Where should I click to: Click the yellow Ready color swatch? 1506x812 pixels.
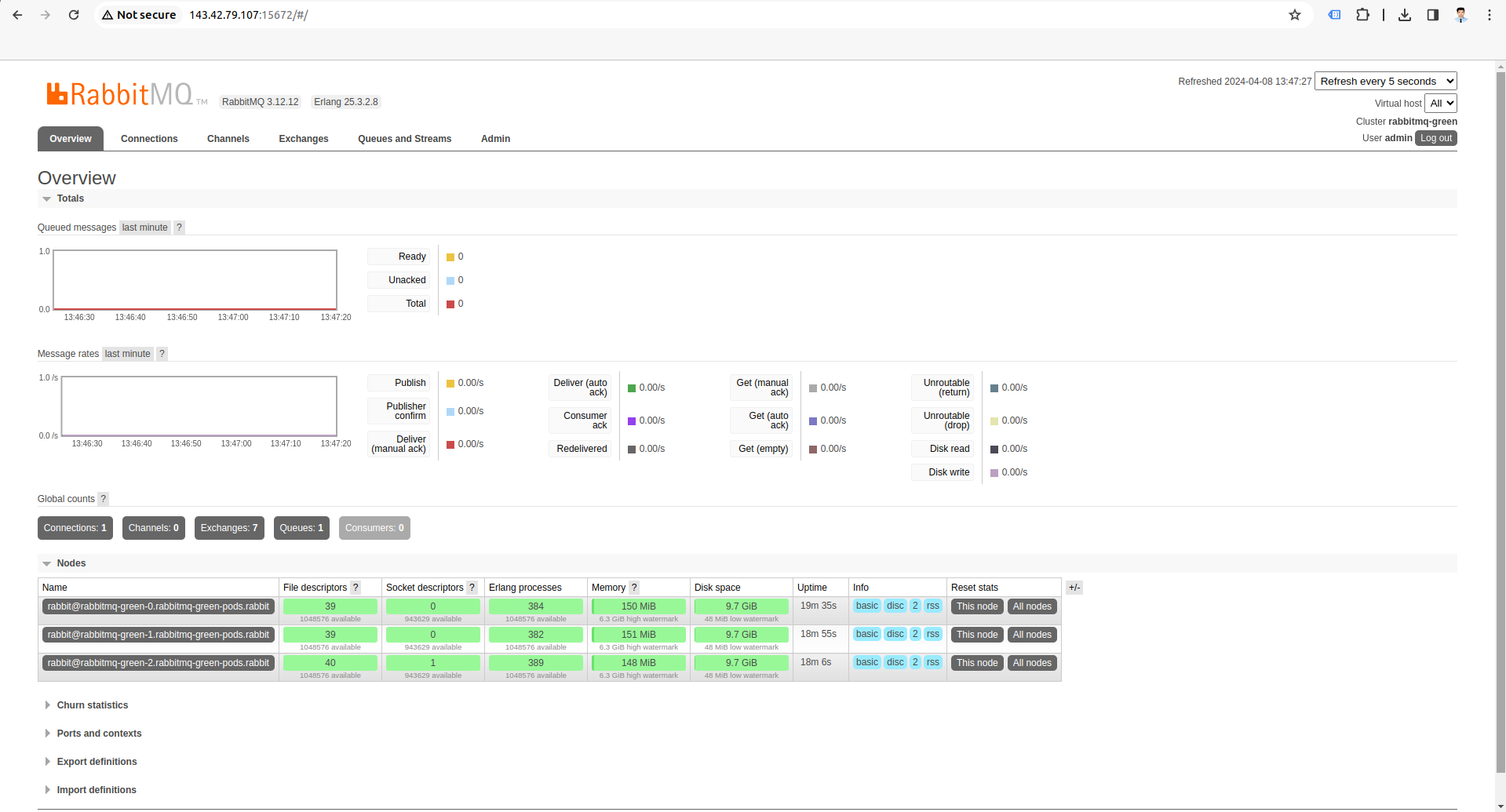pyautogui.click(x=450, y=257)
